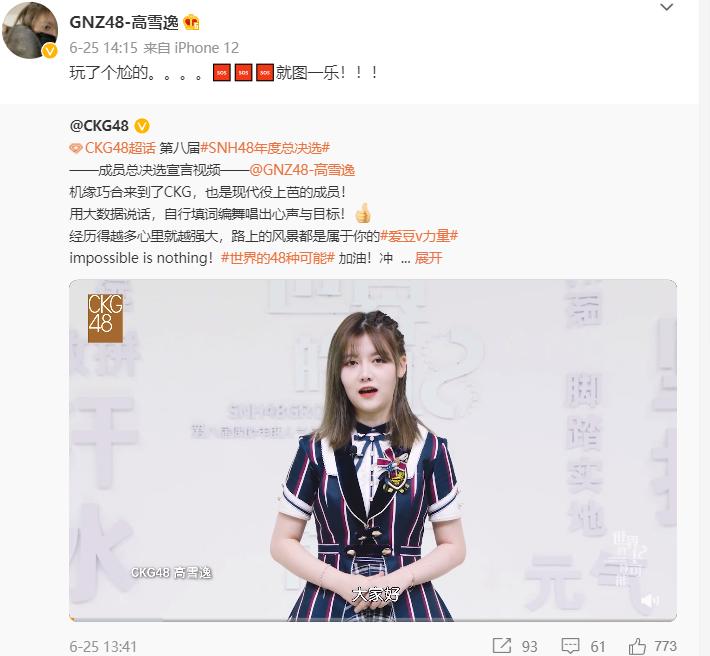Visit the @GNZ48-高雪逸 mention link
This screenshot has height=656, width=710.
[302, 170]
